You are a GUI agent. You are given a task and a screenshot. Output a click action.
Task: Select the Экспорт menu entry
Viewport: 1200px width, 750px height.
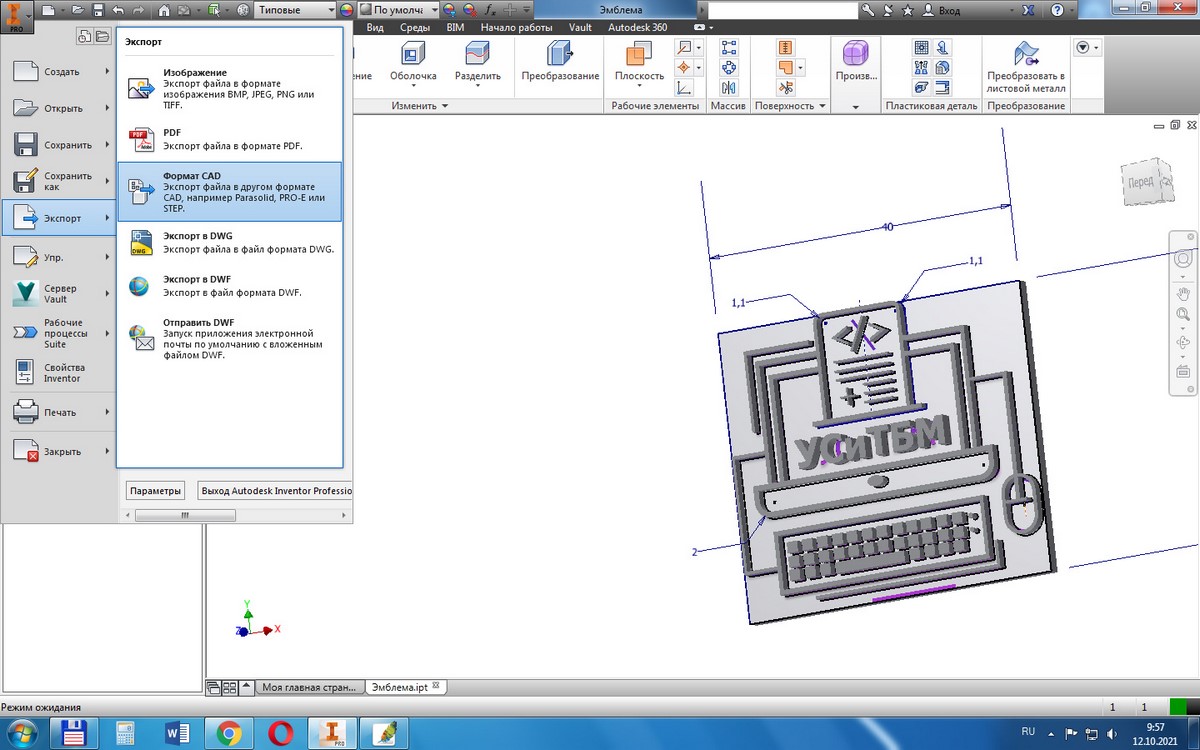click(x=59, y=218)
